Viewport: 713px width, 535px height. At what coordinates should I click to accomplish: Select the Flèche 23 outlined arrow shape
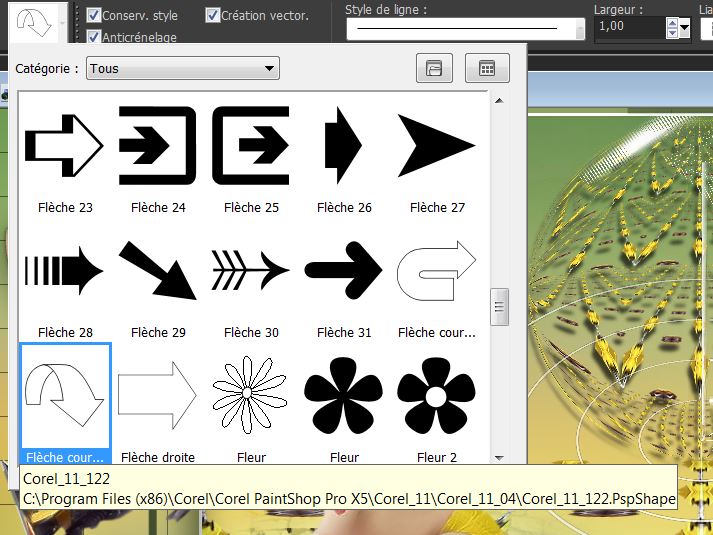tap(64, 145)
